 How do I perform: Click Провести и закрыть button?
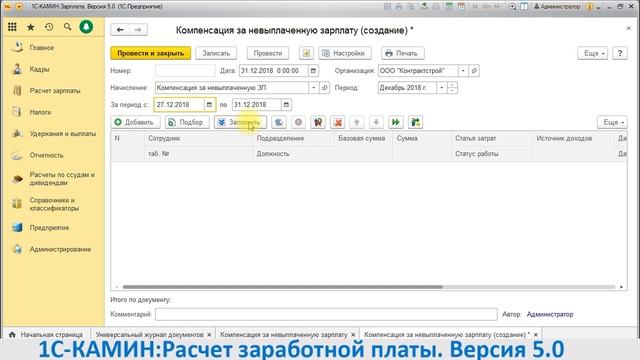pos(151,53)
